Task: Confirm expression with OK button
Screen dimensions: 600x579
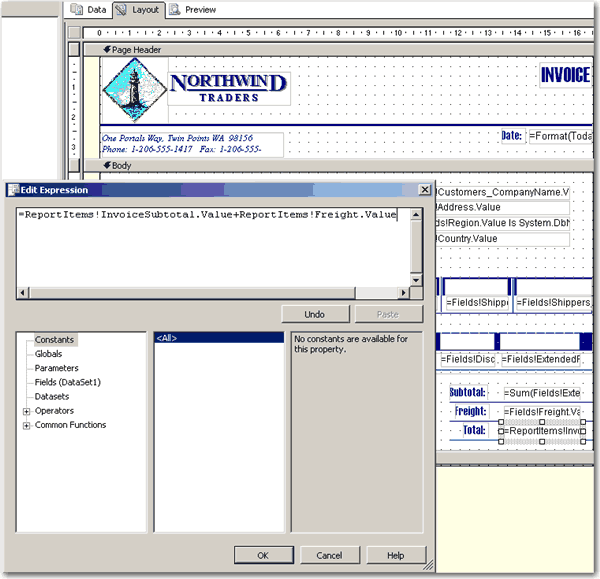Action: [263, 555]
